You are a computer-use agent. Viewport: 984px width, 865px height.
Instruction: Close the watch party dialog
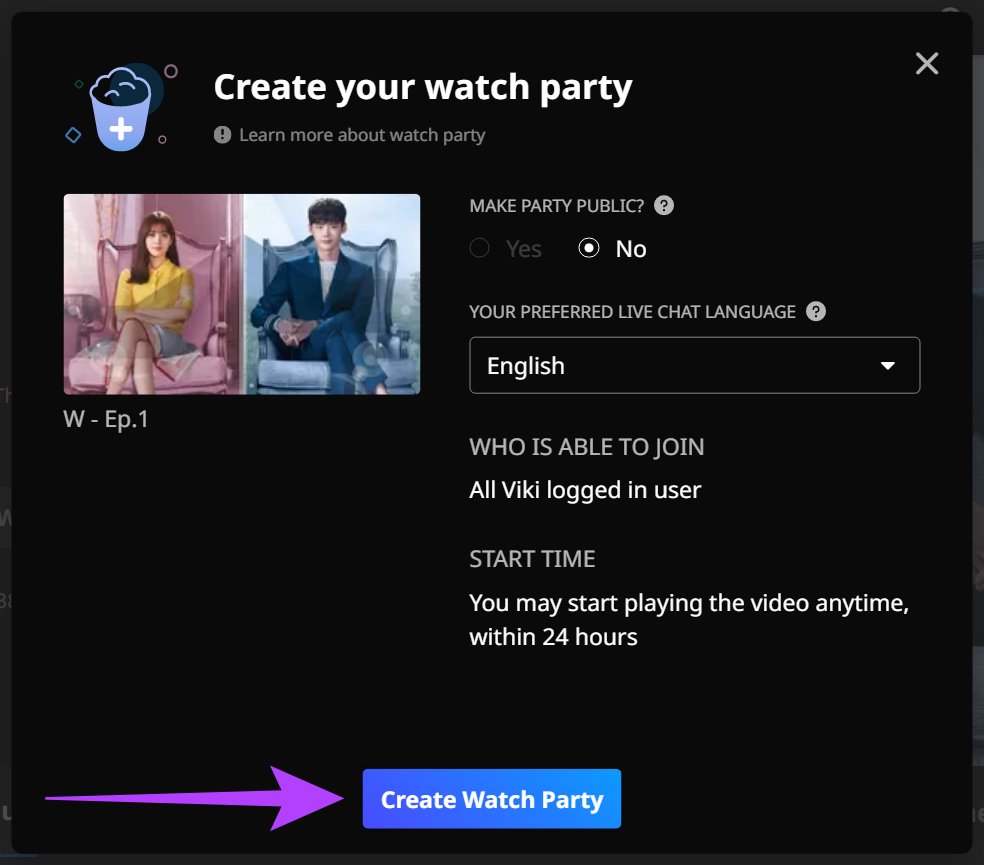[927, 64]
